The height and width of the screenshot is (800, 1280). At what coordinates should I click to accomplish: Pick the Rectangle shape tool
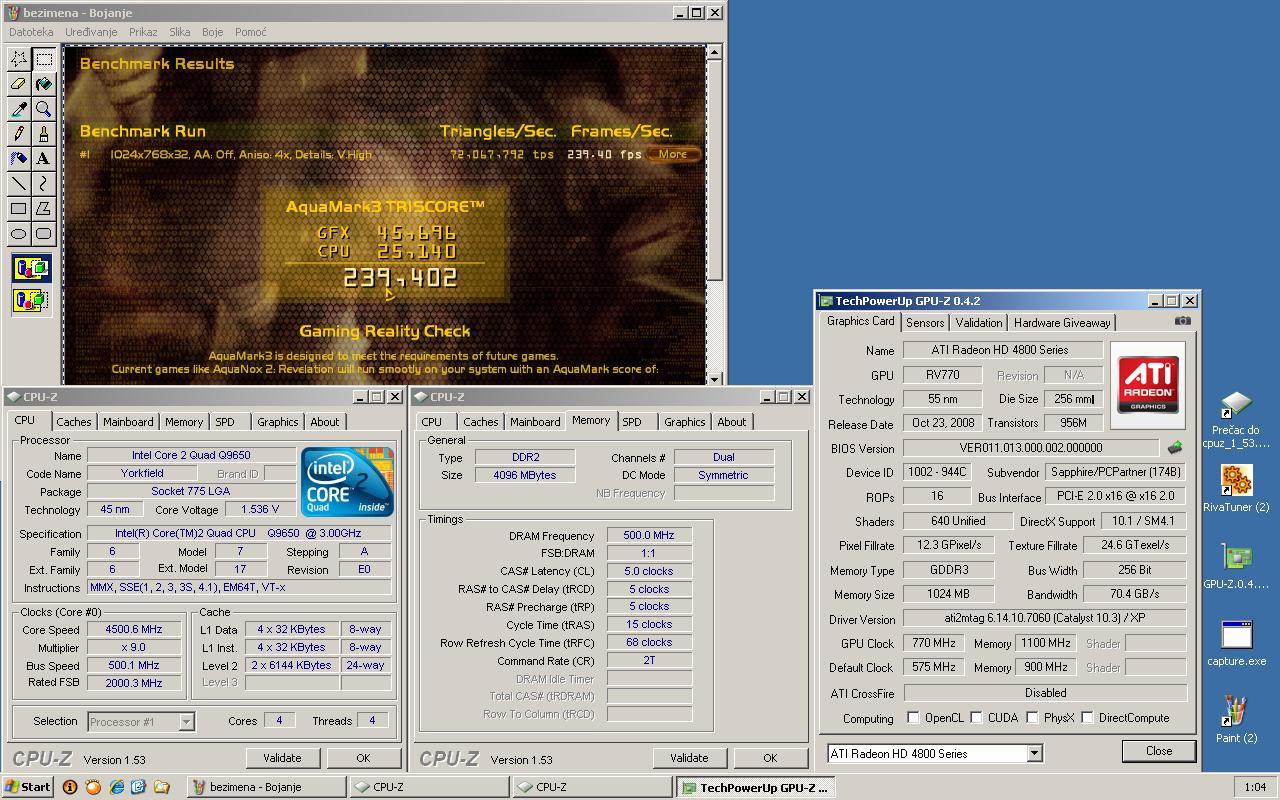click(18, 209)
